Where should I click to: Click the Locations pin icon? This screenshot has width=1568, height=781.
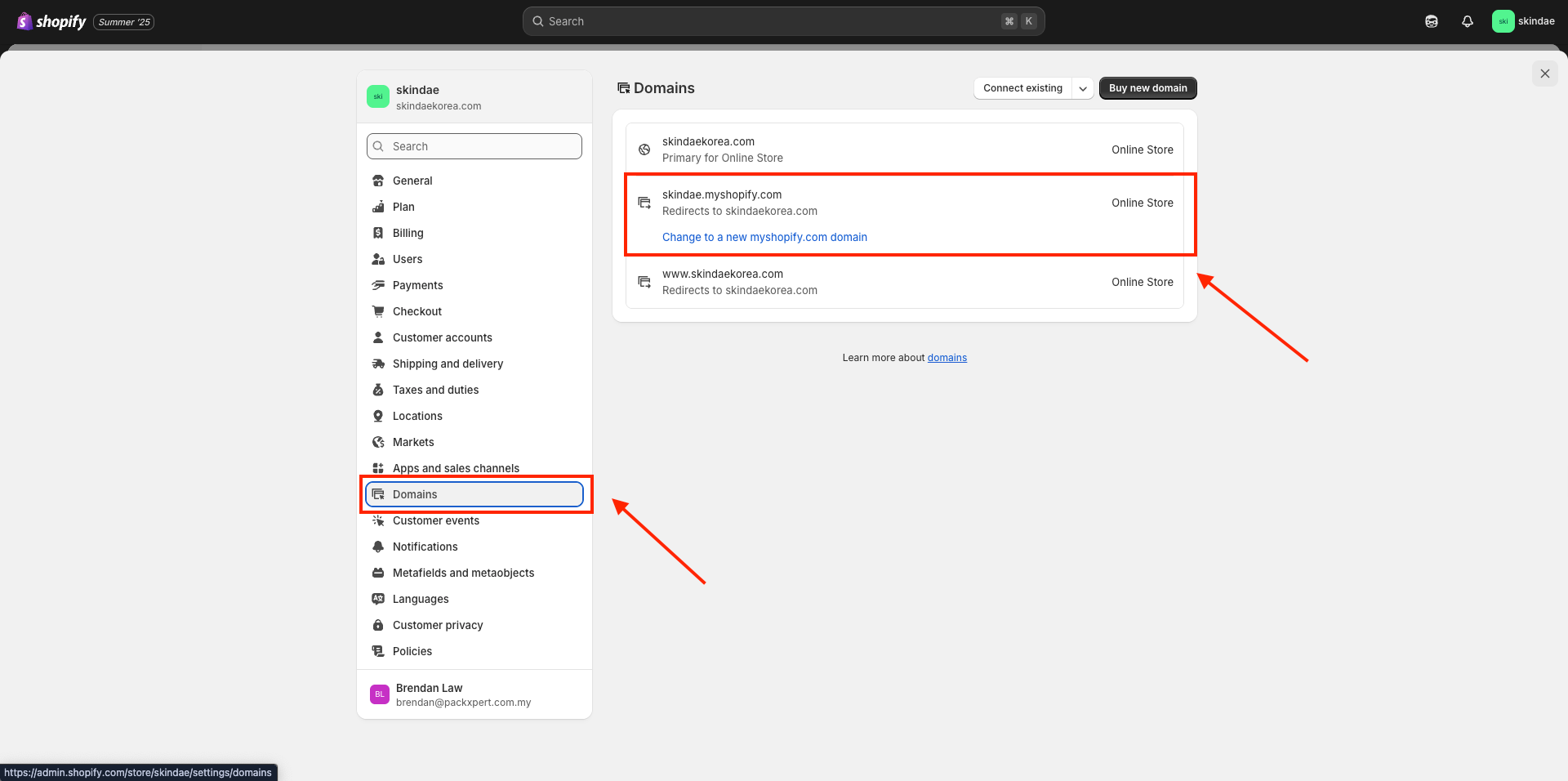coord(378,416)
